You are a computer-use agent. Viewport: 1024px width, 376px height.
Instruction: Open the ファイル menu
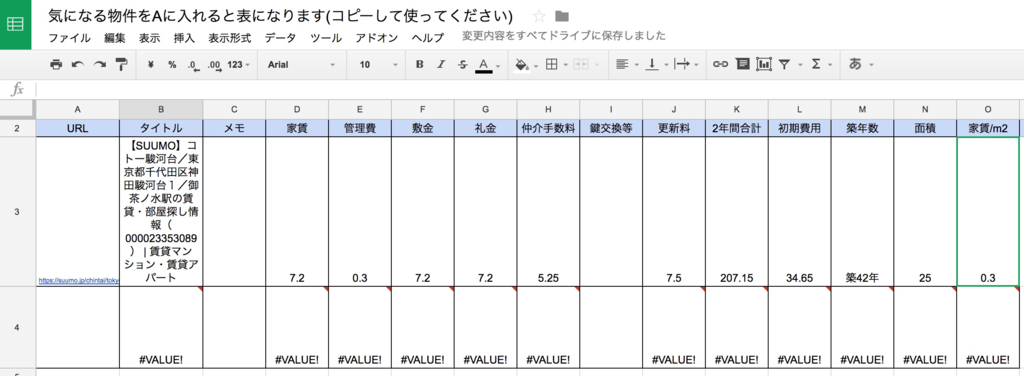(69, 38)
